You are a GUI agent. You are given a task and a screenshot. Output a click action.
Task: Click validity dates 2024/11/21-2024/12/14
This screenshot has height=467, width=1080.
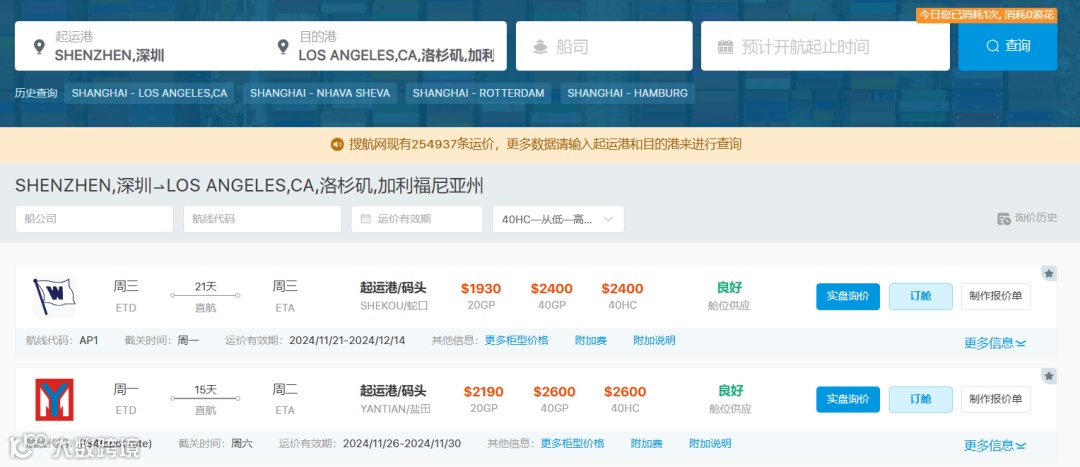point(347,340)
